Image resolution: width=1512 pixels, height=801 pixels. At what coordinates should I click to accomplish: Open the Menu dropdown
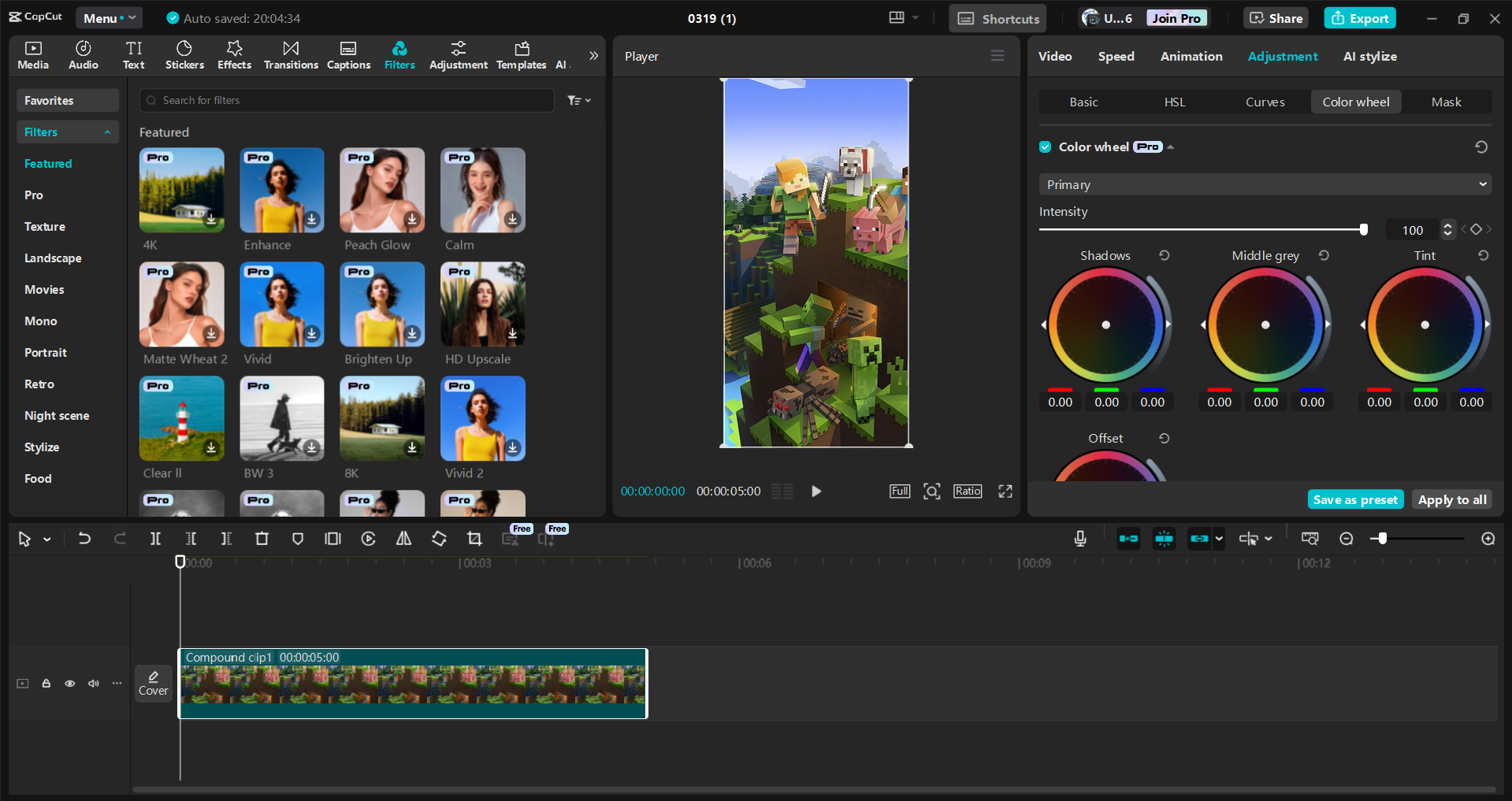coord(109,17)
